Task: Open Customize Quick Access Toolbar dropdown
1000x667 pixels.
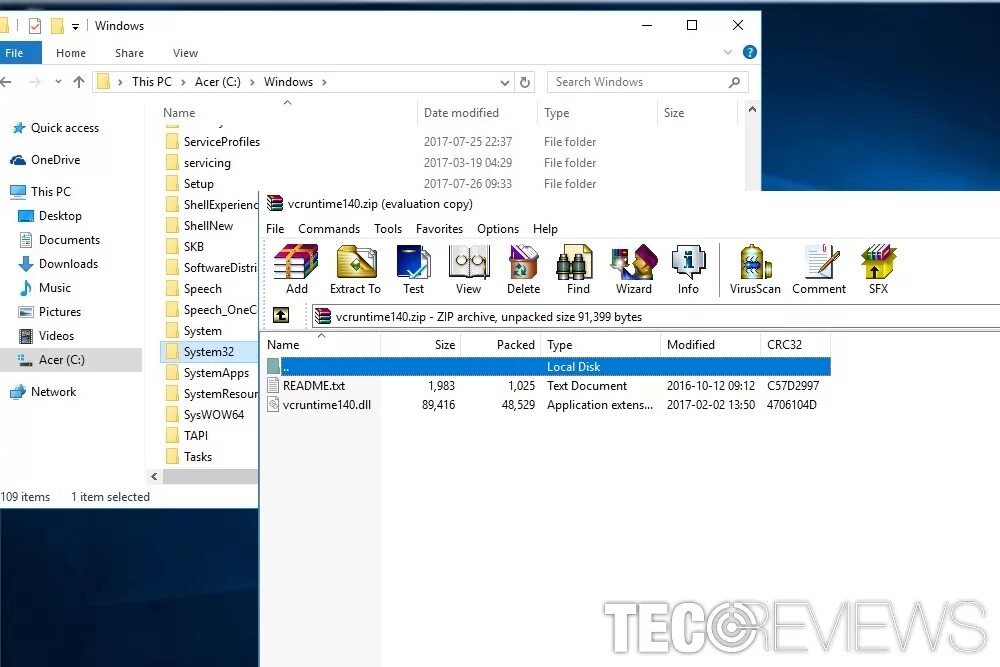Action: tap(75, 26)
